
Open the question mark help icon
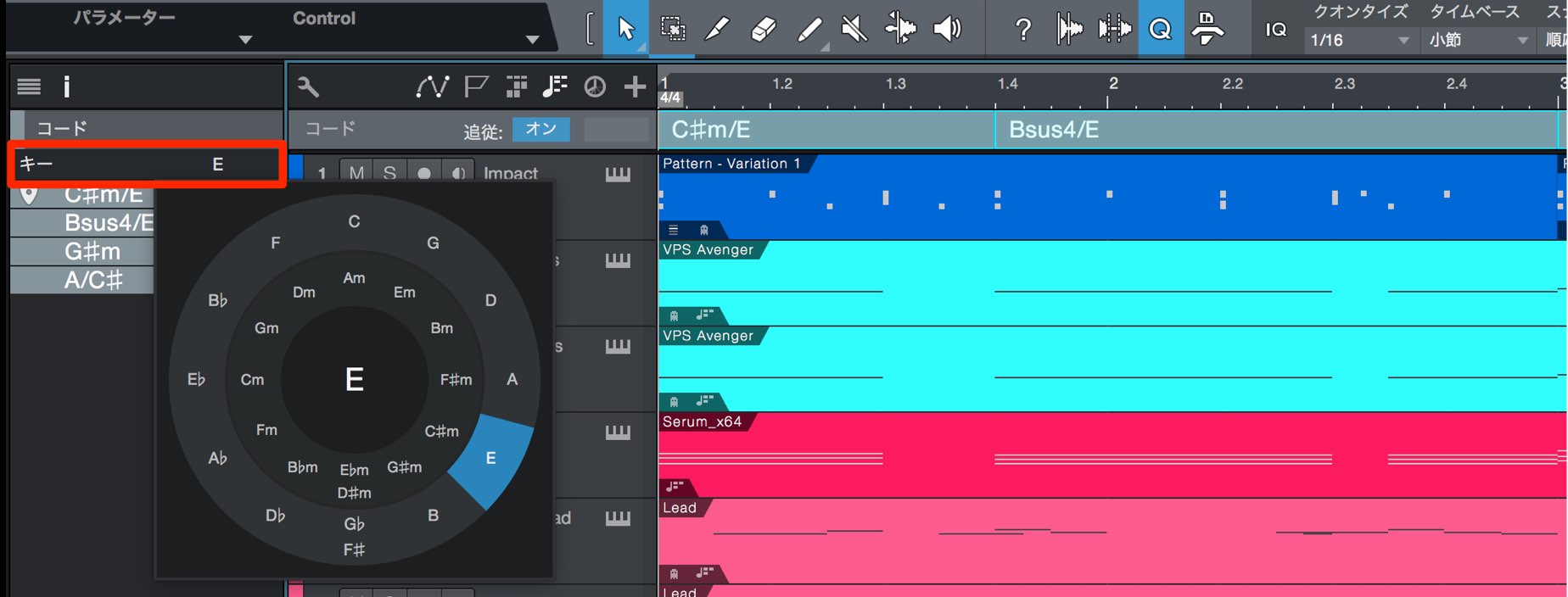click(x=1023, y=30)
